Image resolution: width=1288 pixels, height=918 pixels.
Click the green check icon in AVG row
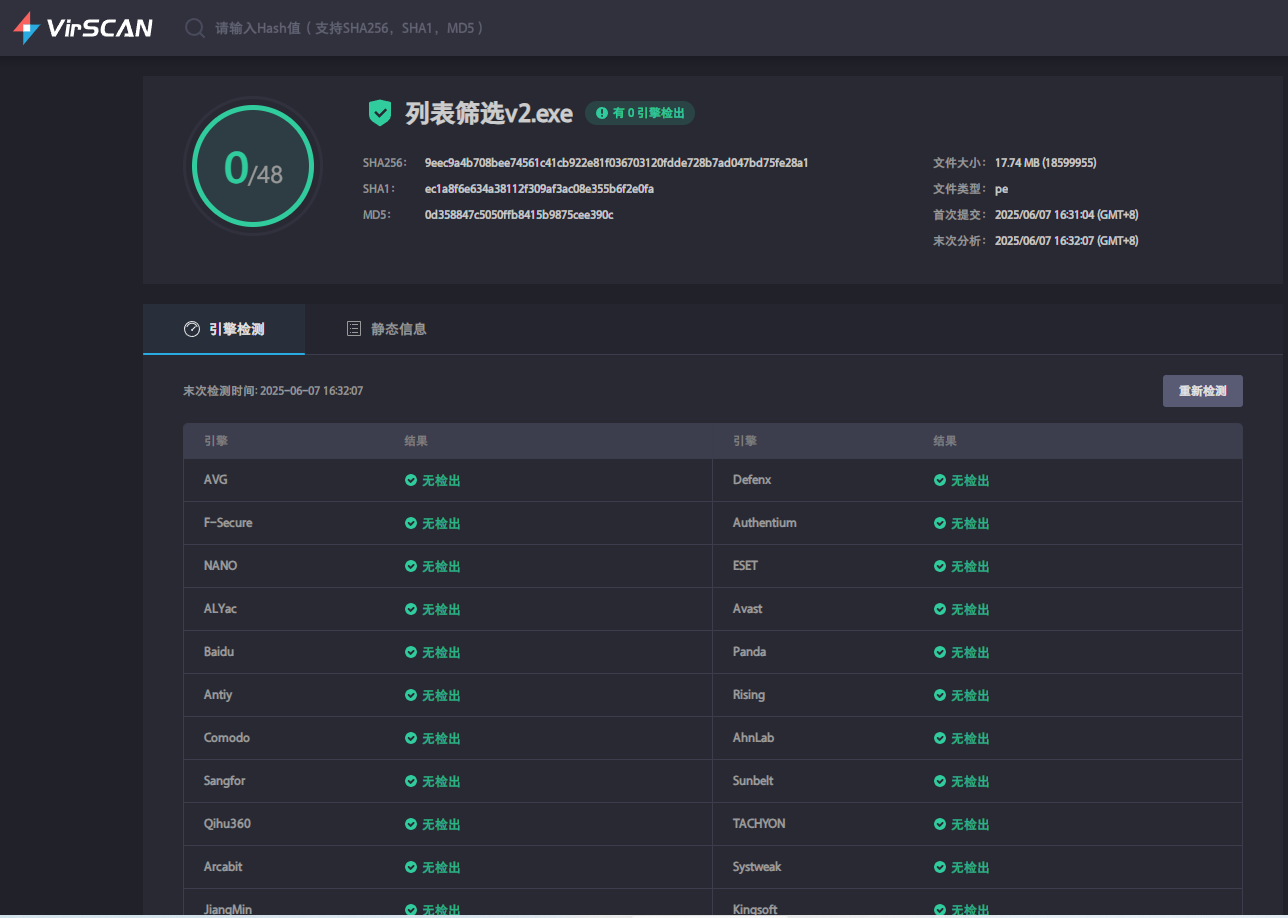[411, 480]
